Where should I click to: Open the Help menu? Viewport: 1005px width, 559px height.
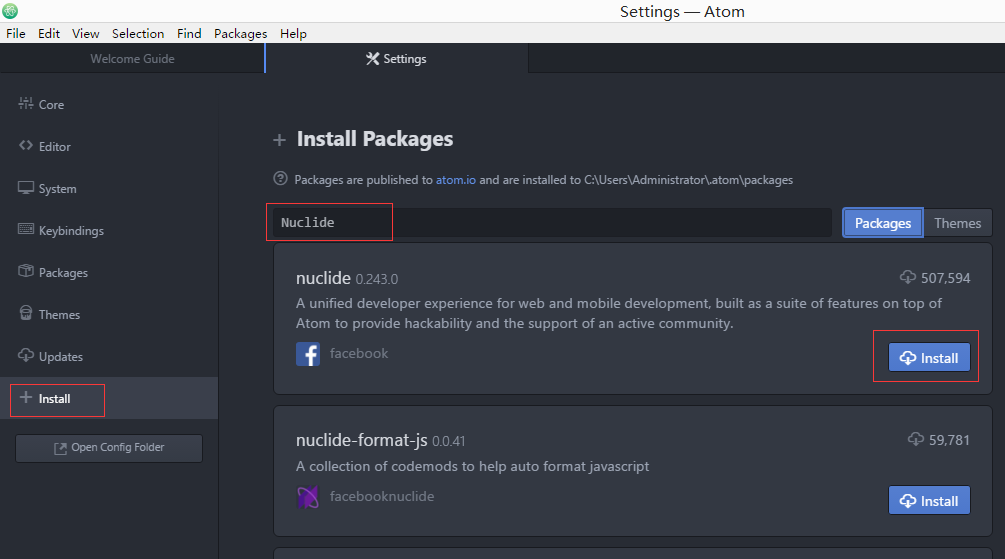pos(293,33)
